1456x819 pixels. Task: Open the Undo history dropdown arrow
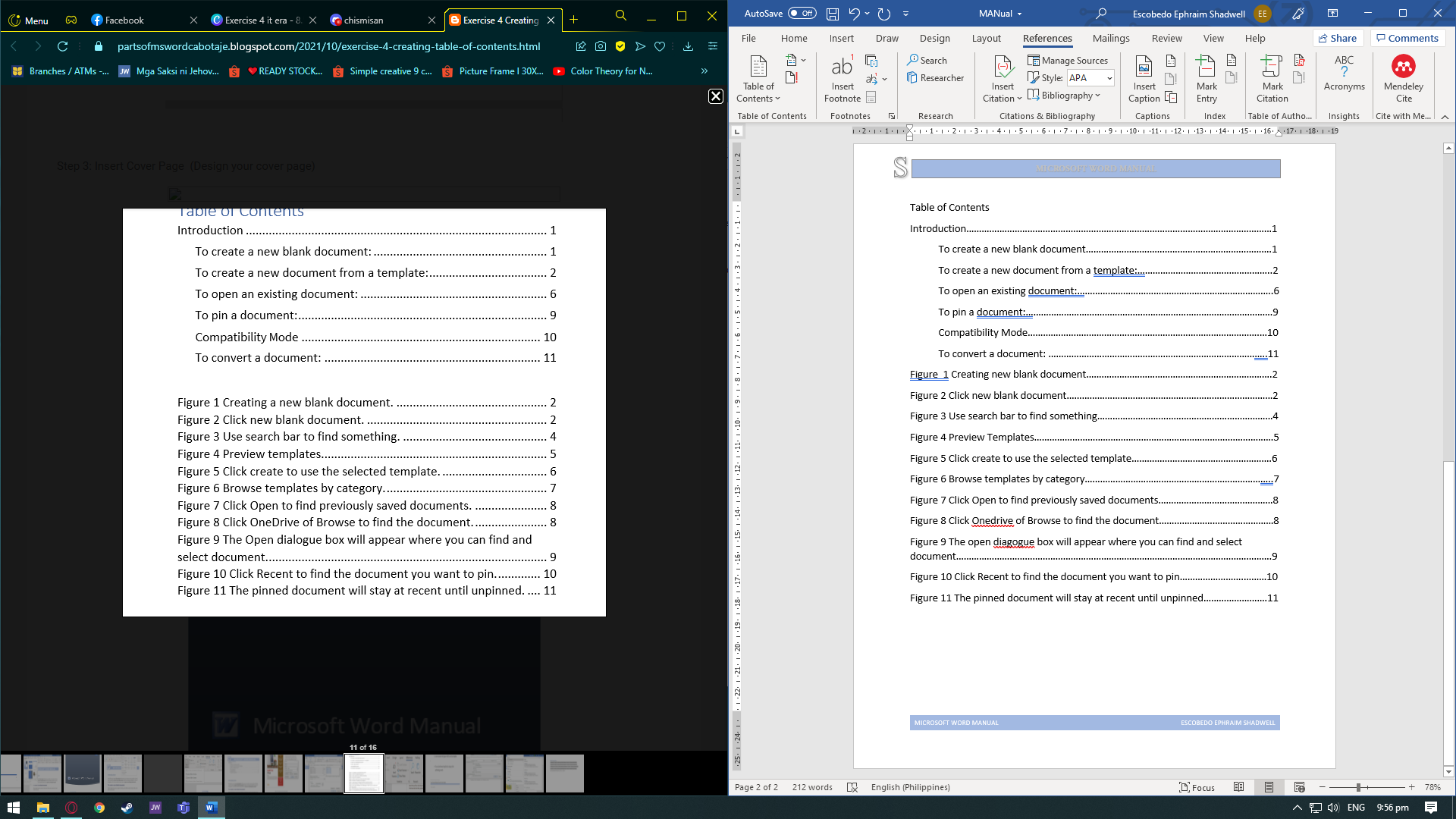(867, 14)
